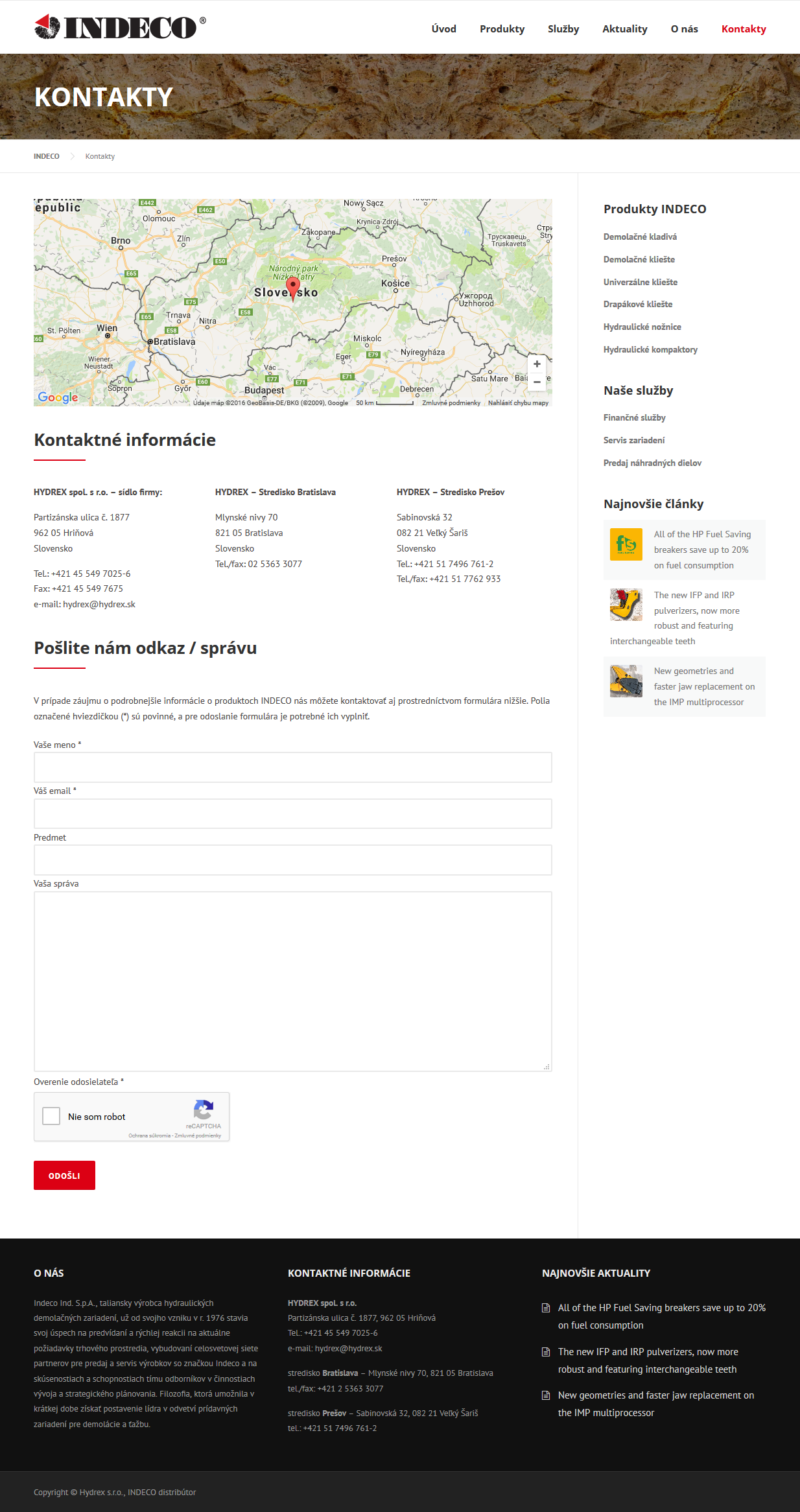The image size is (800, 1512).
Task: Click 'Partizánska ulica č. 1877' address line
Action: (x=82, y=517)
